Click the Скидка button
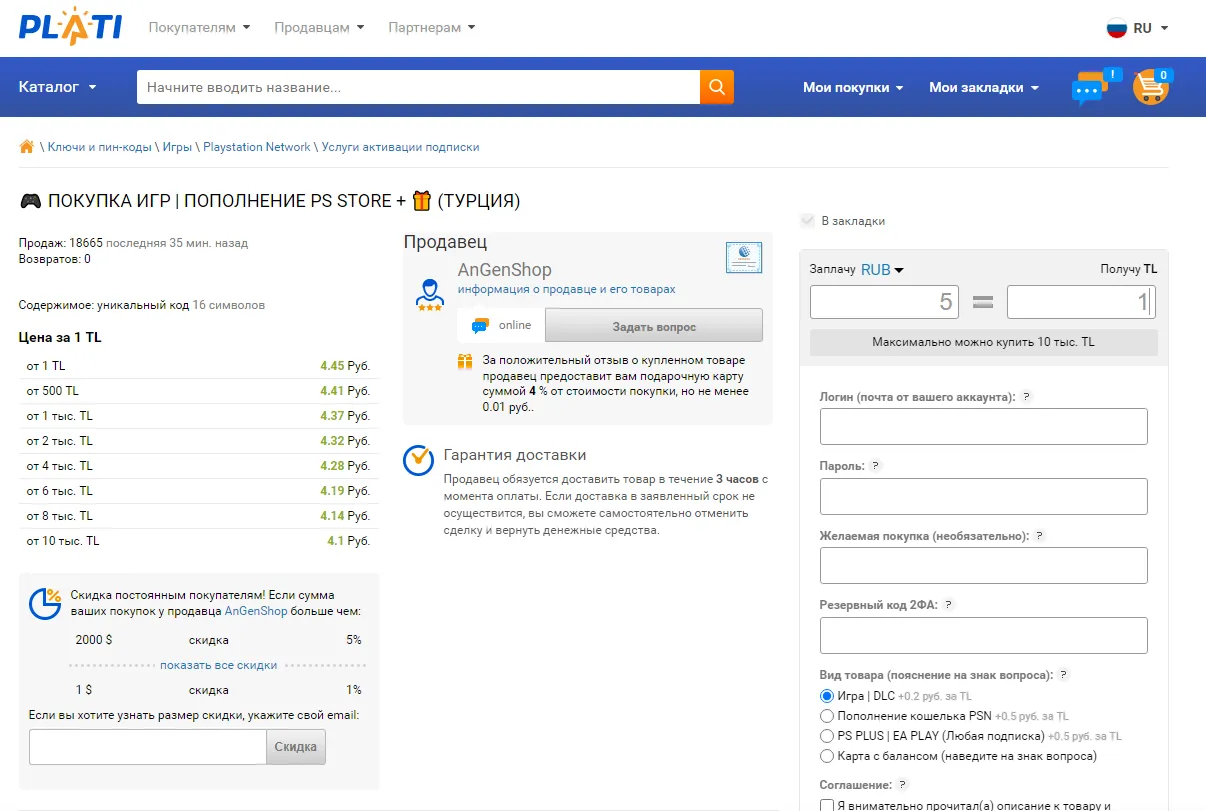 pyautogui.click(x=296, y=747)
